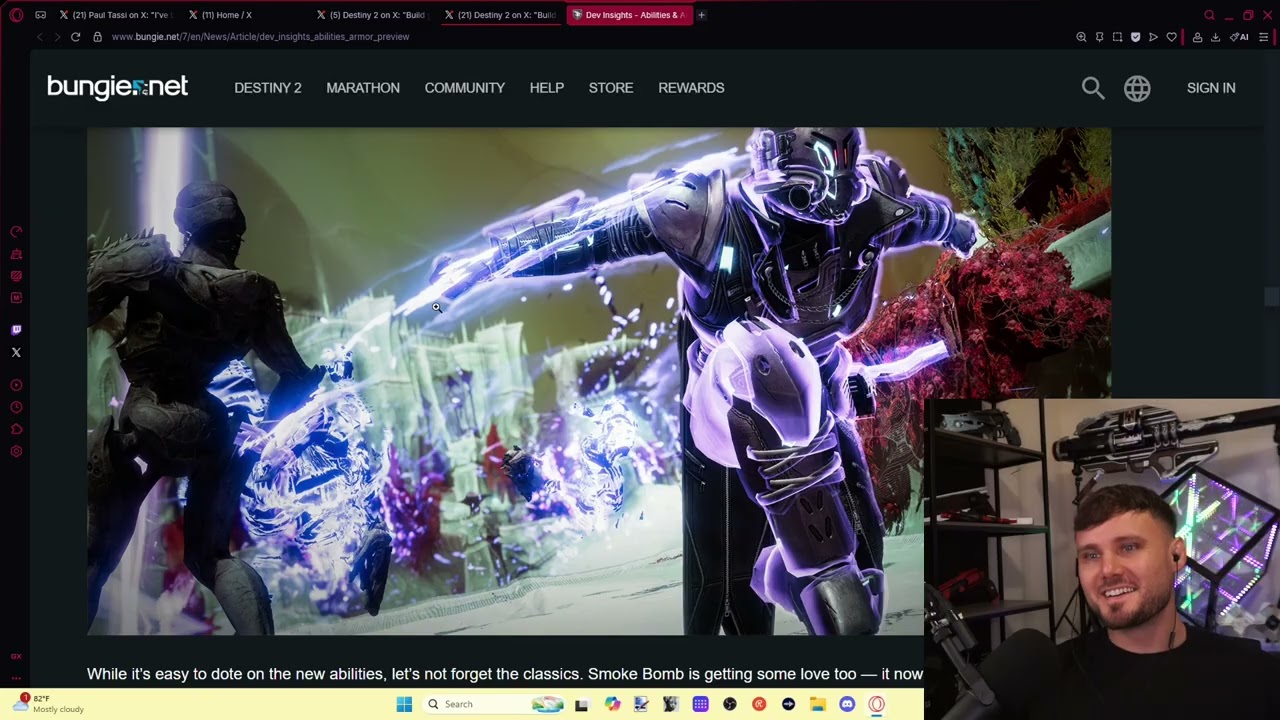Viewport: 1280px width, 720px height.
Task: Go back with the back arrow
Action: (39, 37)
